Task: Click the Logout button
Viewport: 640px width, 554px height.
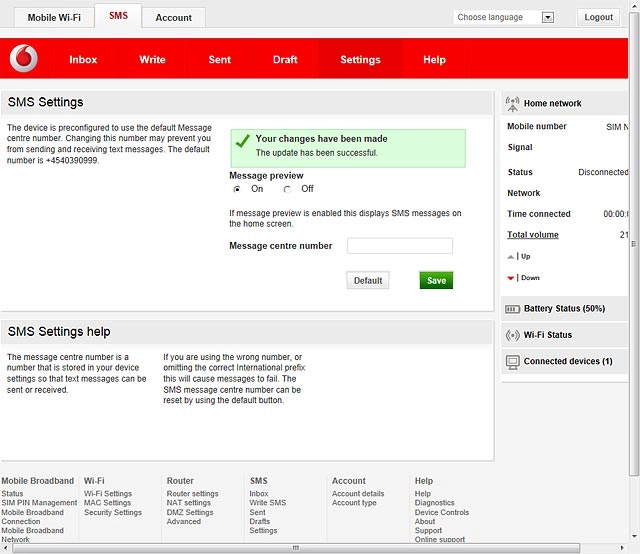Action: [x=598, y=17]
